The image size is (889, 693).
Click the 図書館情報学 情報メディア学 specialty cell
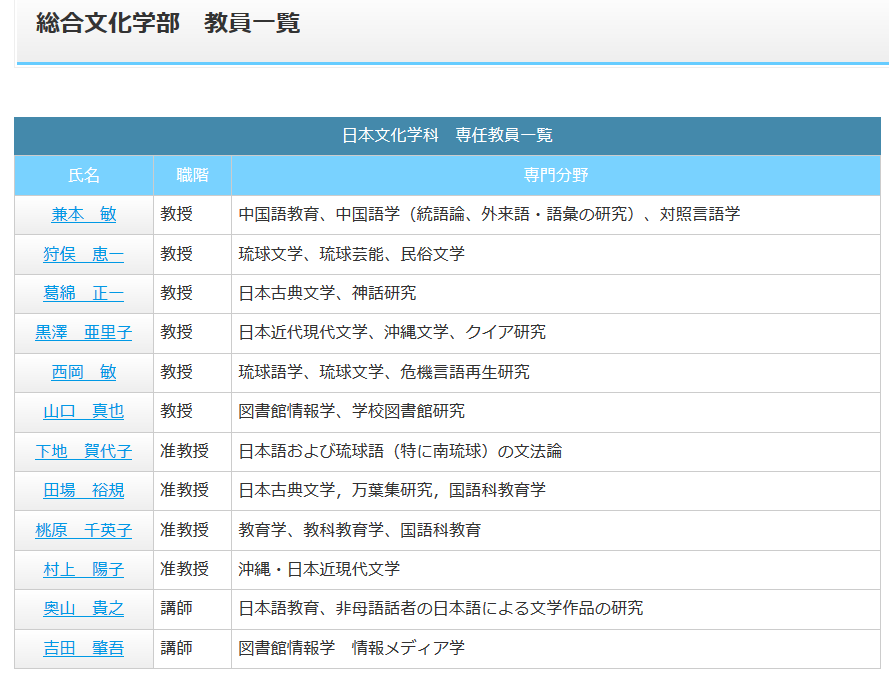[352, 648]
